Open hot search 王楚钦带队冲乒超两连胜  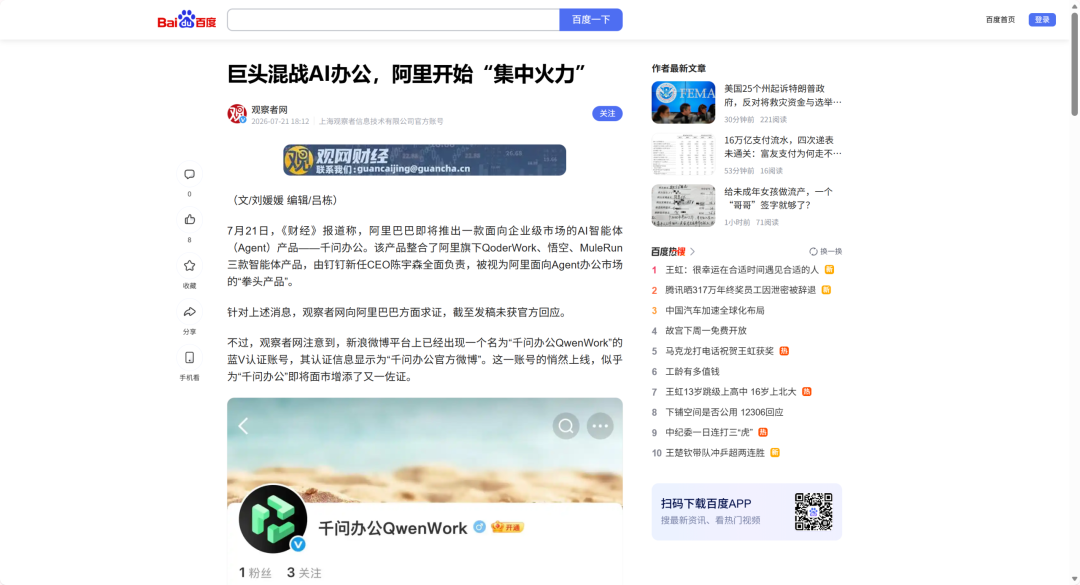click(x=715, y=453)
